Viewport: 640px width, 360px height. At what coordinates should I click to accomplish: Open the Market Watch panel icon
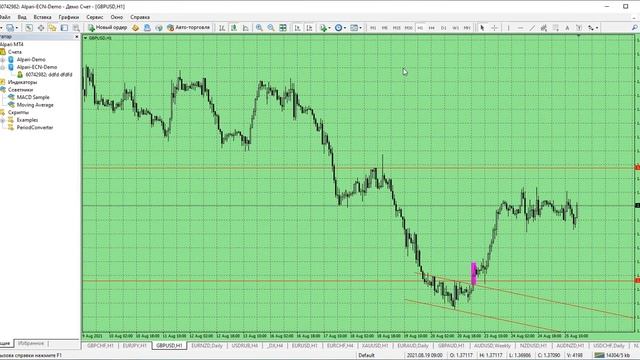click(29, 28)
